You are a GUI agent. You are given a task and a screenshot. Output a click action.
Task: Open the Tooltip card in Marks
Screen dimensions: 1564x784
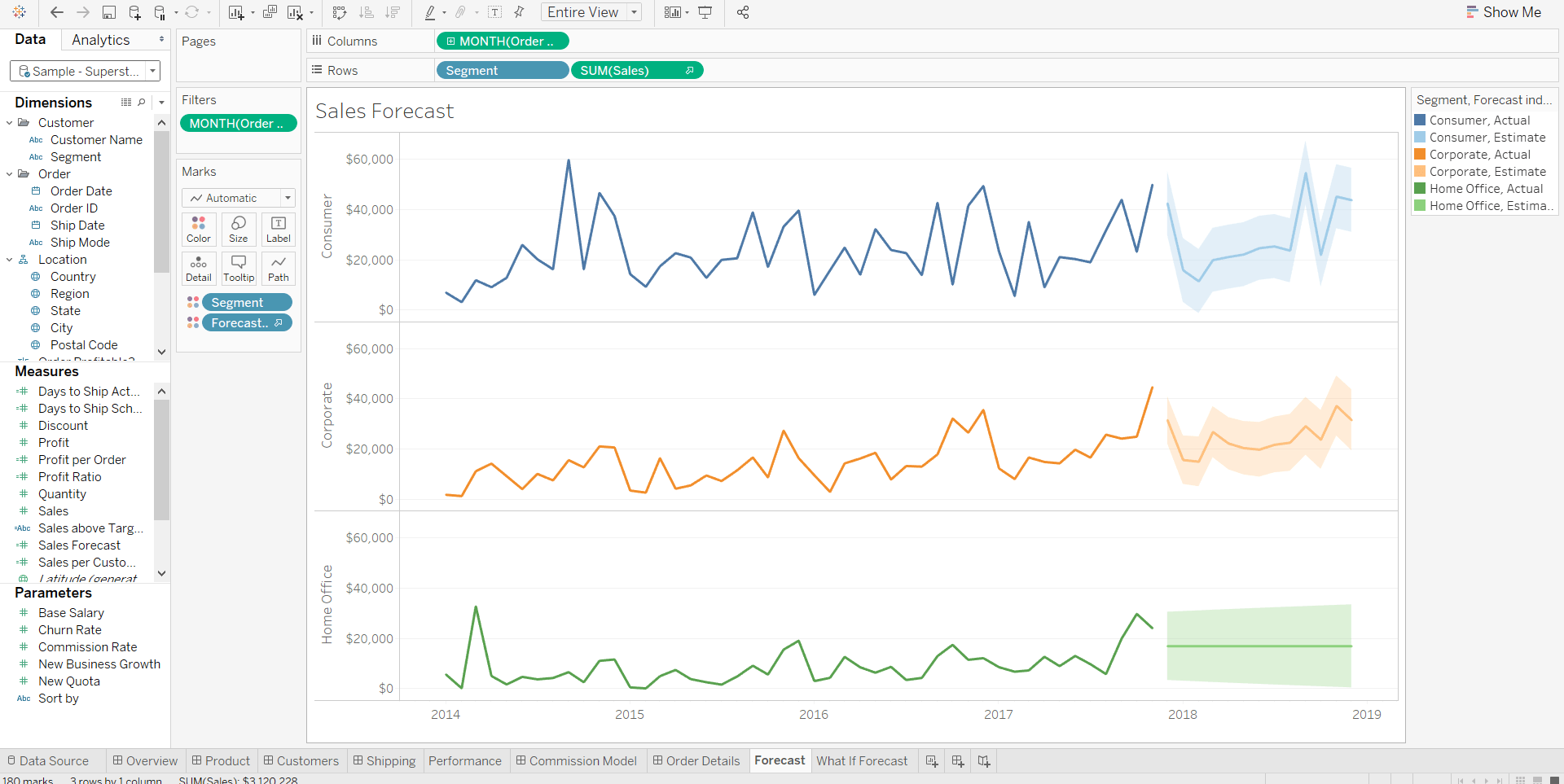[x=239, y=268]
